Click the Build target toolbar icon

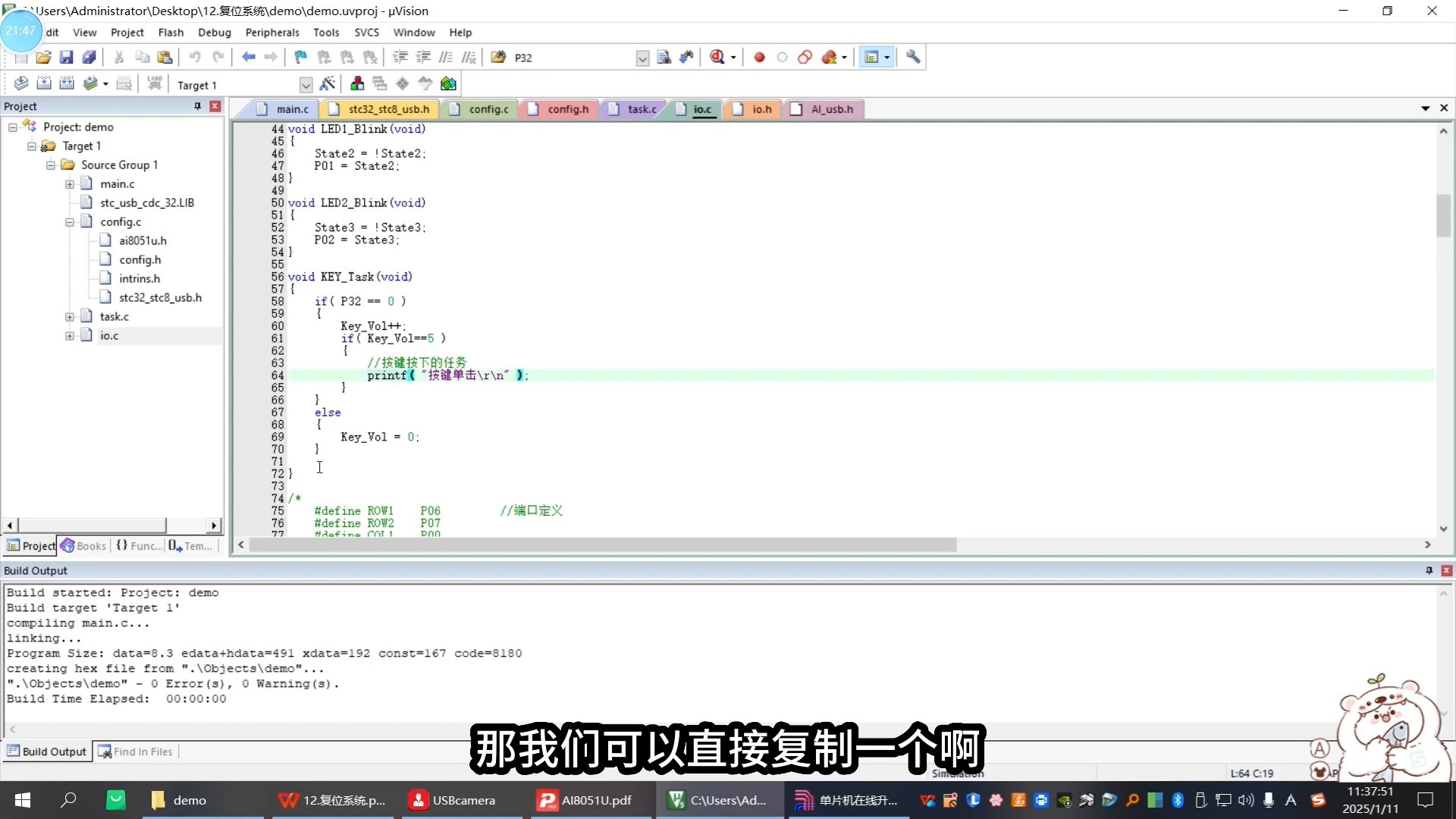pos(44,84)
